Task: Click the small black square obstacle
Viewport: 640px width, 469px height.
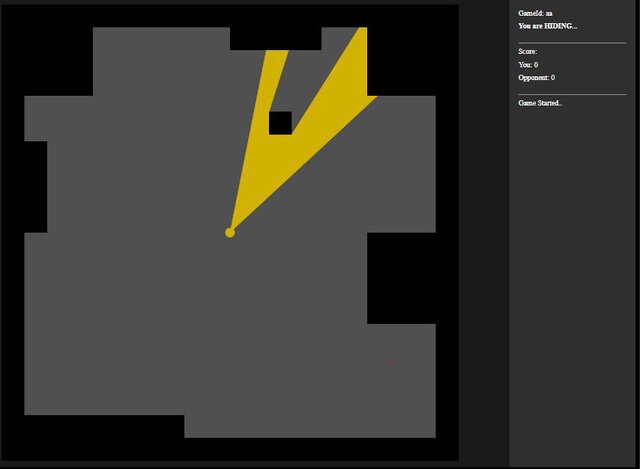Action: (280, 123)
